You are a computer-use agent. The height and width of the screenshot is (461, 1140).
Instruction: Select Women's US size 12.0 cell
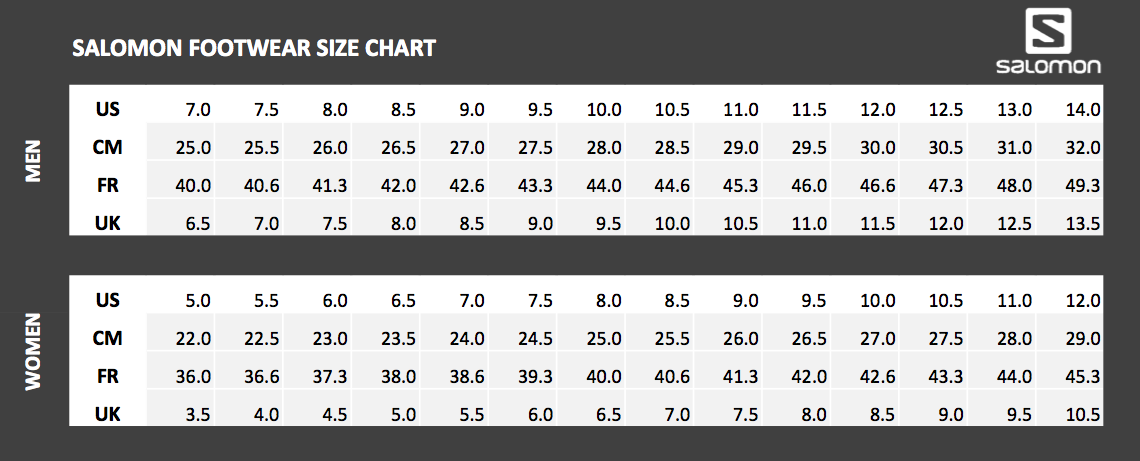[1082, 300]
